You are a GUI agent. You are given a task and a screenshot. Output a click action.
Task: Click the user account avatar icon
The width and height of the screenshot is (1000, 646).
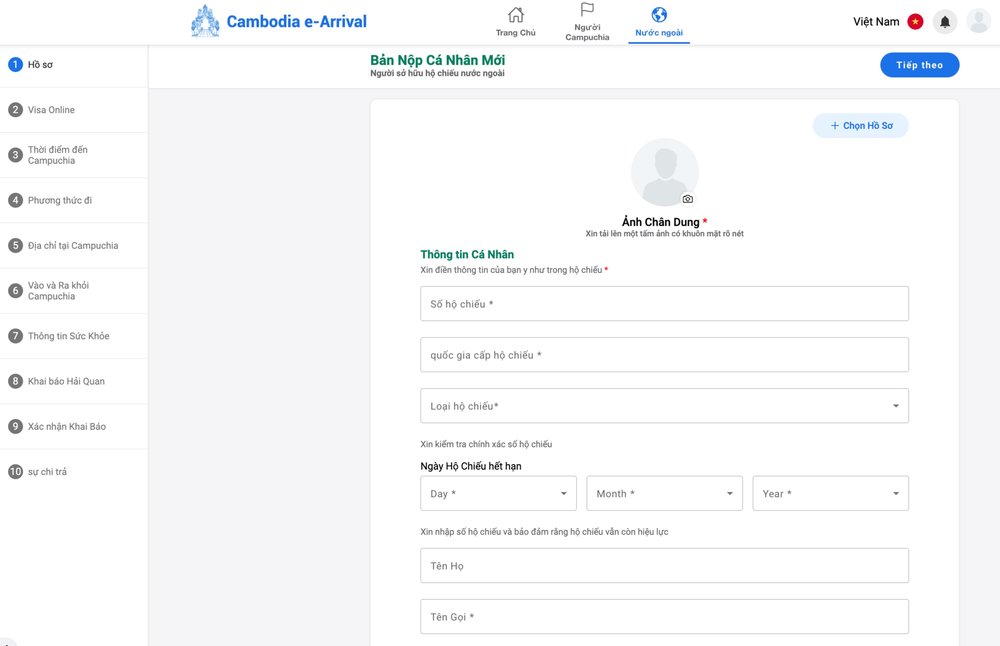coord(978,22)
